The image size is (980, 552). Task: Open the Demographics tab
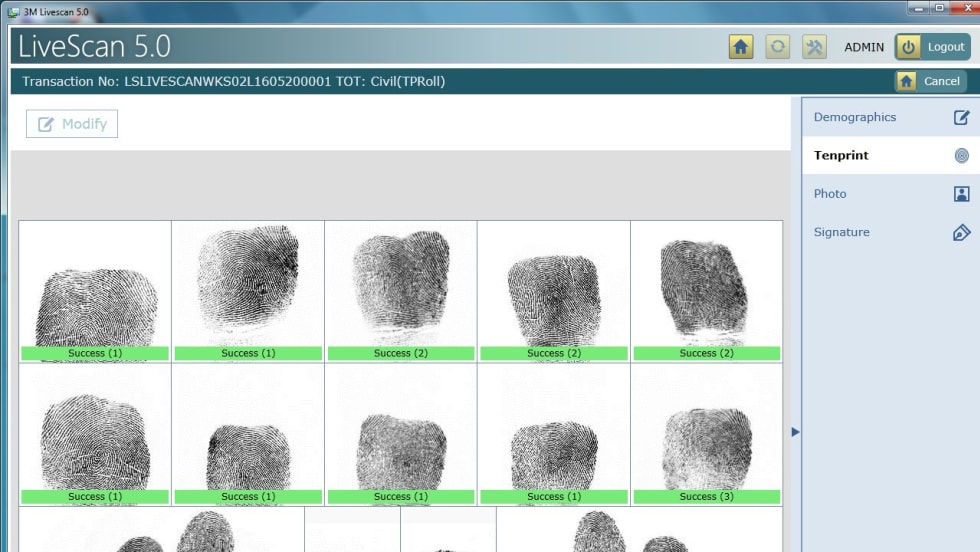click(855, 117)
